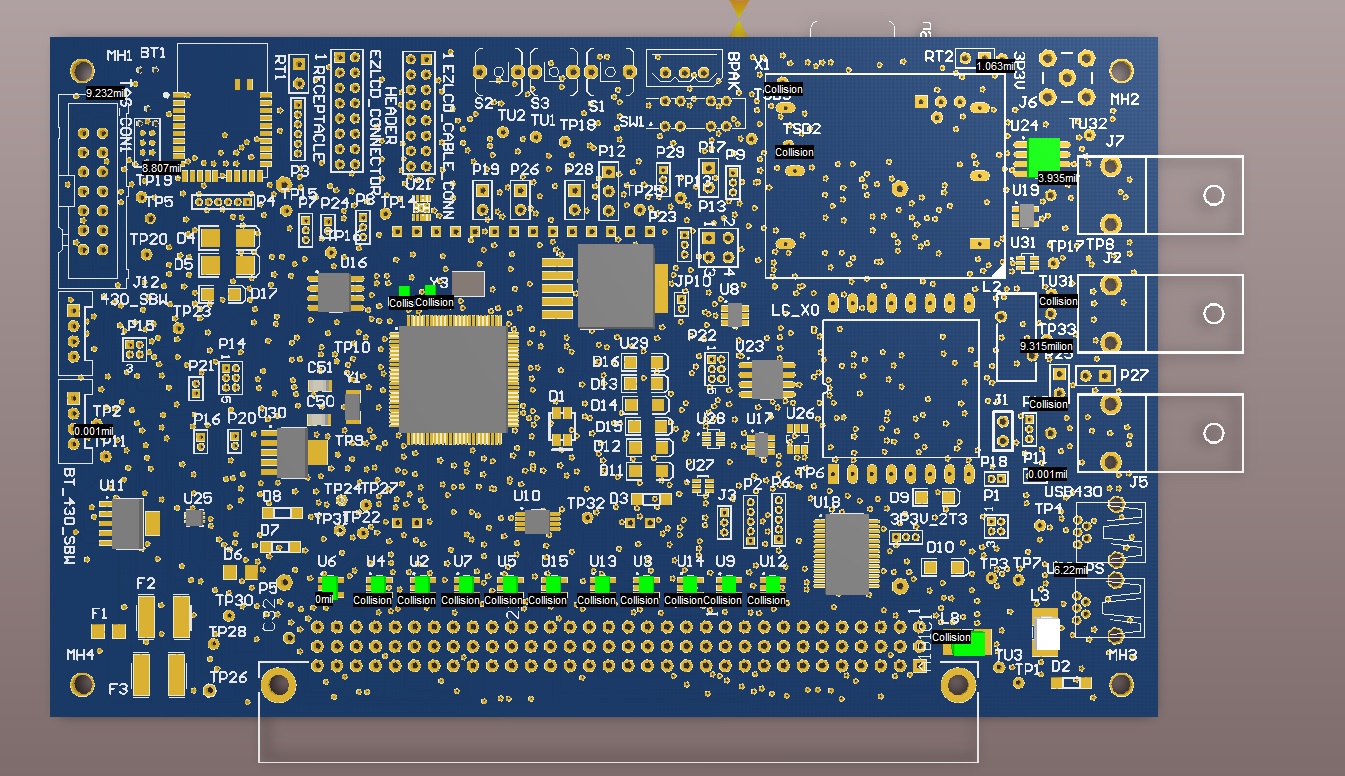Toggle the Collision marker near inductor L8
The width and height of the screenshot is (1345, 776).
[950, 636]
